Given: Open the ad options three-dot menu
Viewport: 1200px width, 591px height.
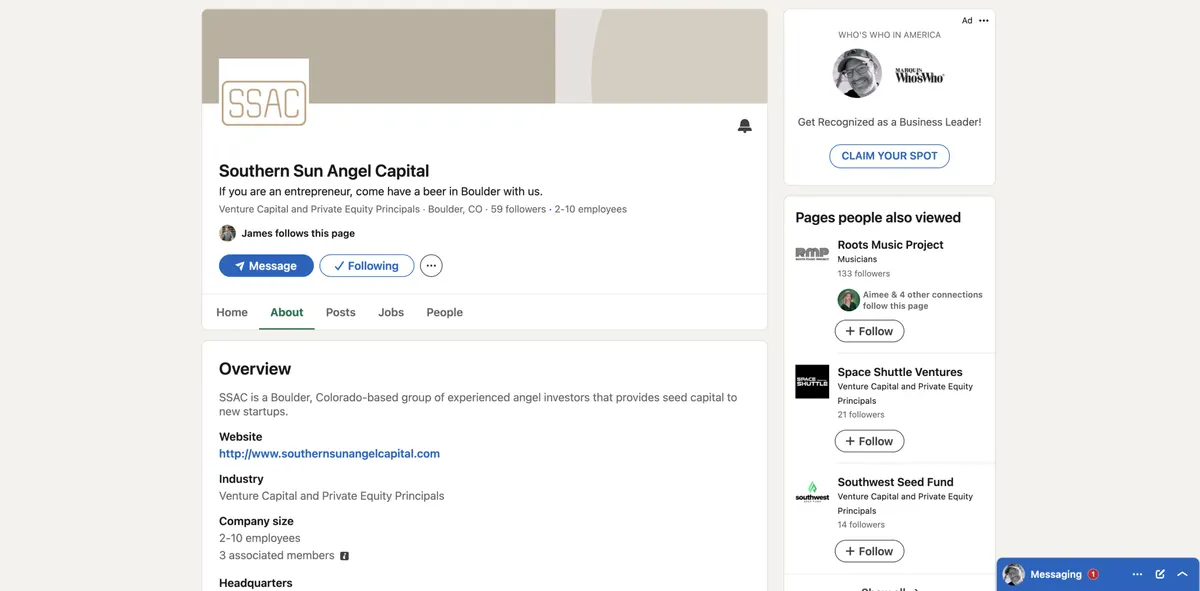Looking at the screenshot, I should pyautogui.click(x=984, y=21).
